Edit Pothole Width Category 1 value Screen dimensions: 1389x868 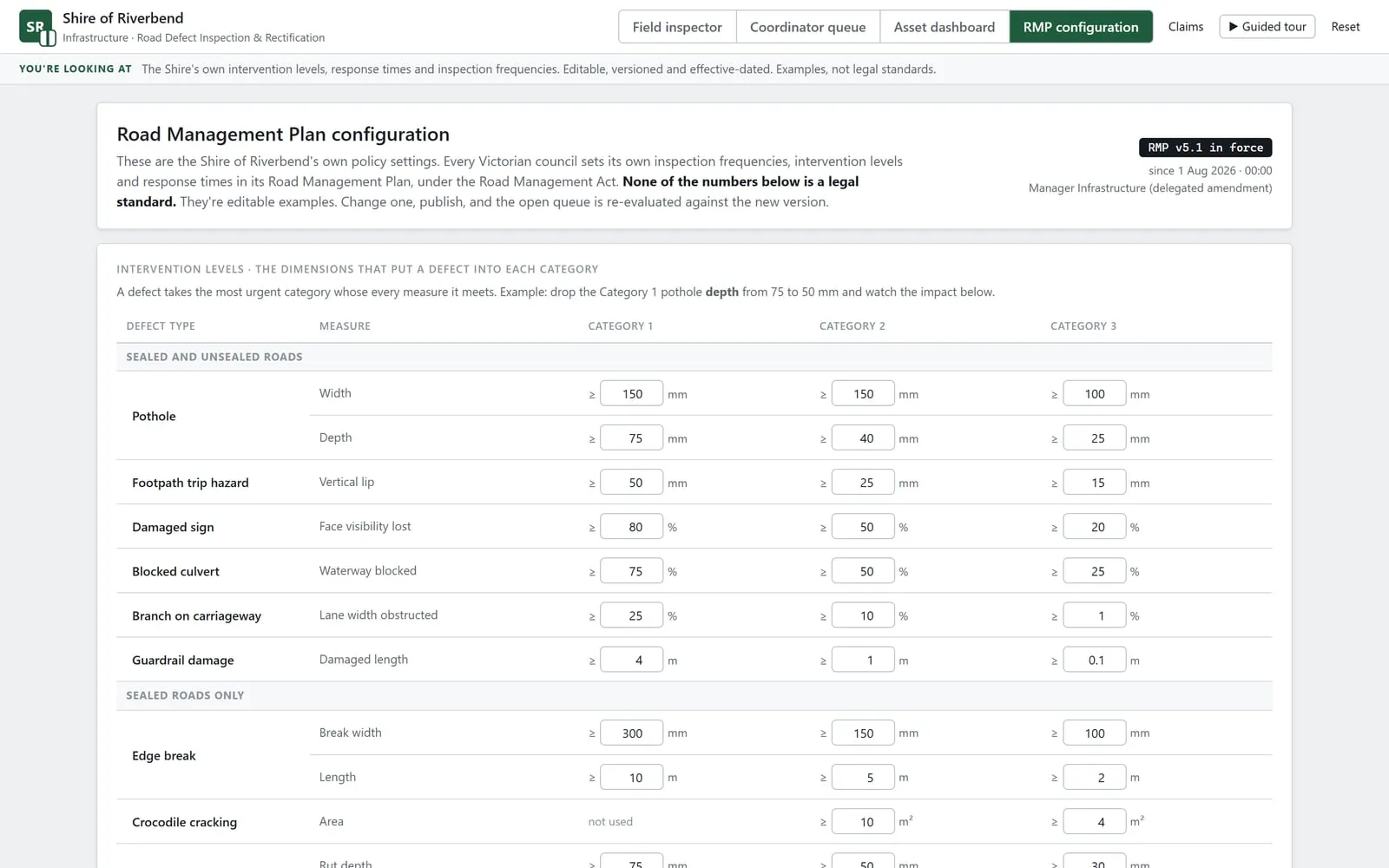(631, 394)
